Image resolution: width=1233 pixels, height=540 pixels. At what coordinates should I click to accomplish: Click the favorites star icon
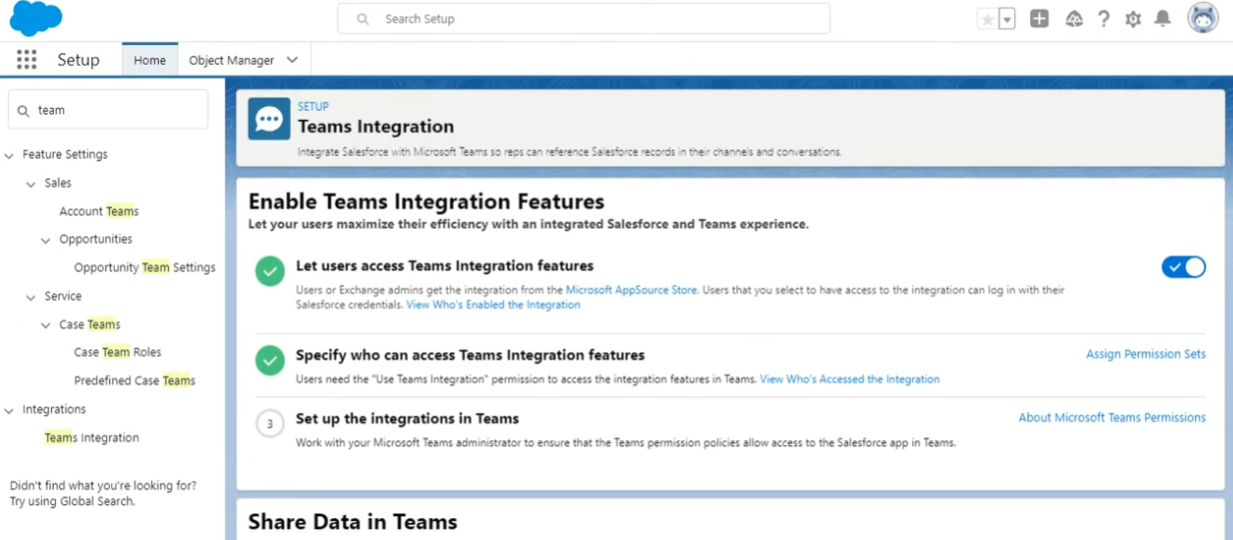(x=987, y=19)
